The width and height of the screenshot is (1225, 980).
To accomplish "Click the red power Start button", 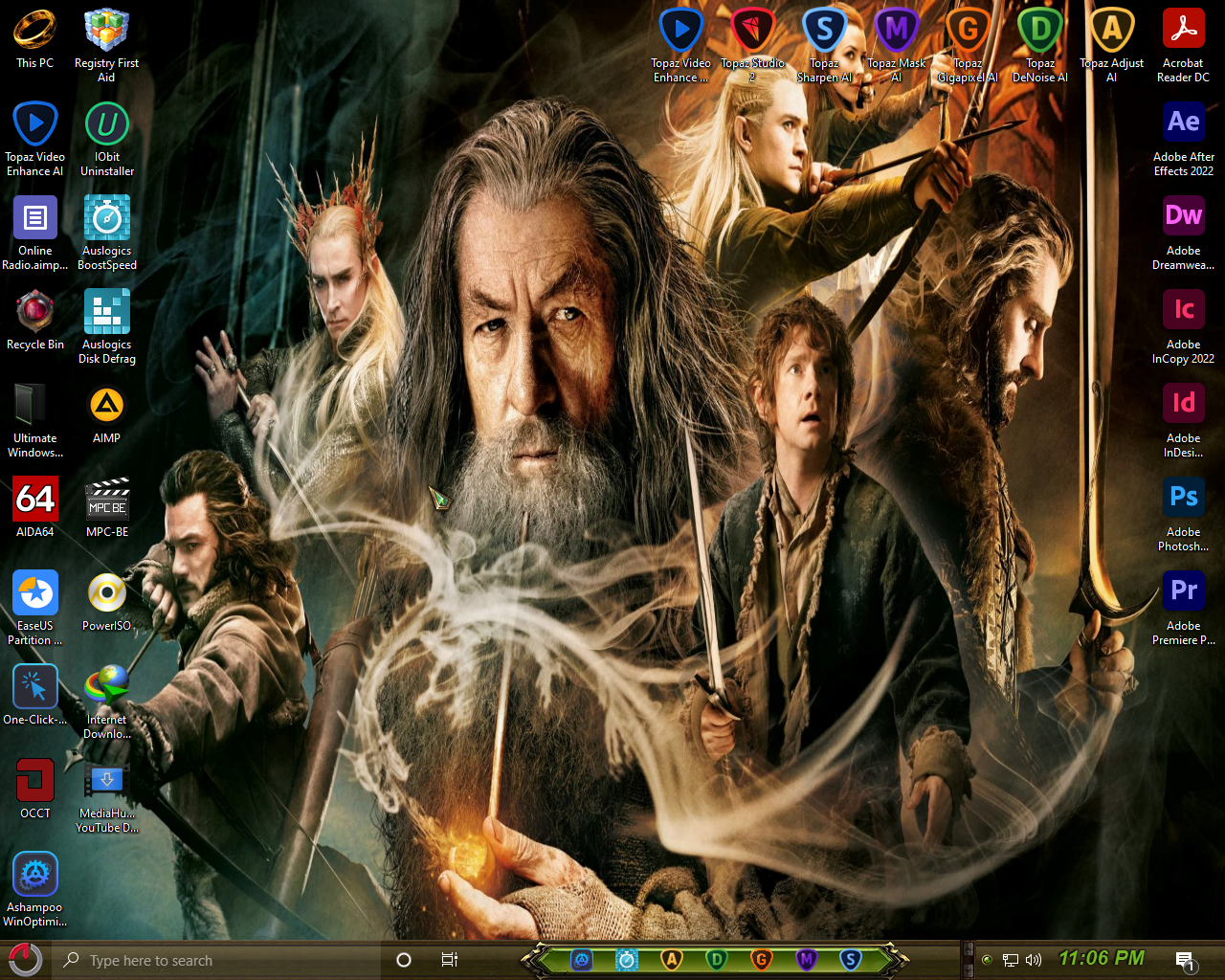I will (x=25, y=960).
